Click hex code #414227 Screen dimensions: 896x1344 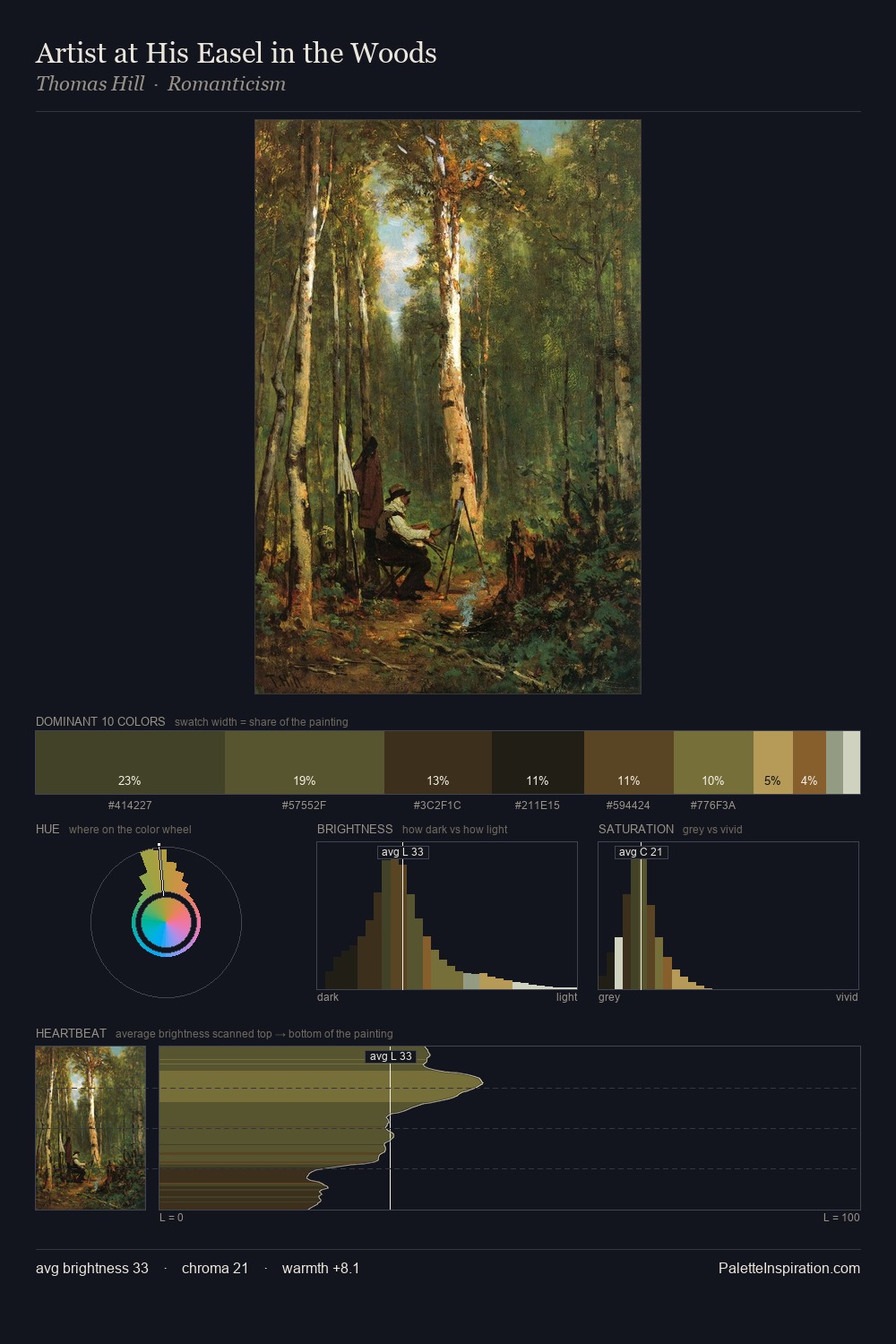pyautogui.click(x=130, y=806)
